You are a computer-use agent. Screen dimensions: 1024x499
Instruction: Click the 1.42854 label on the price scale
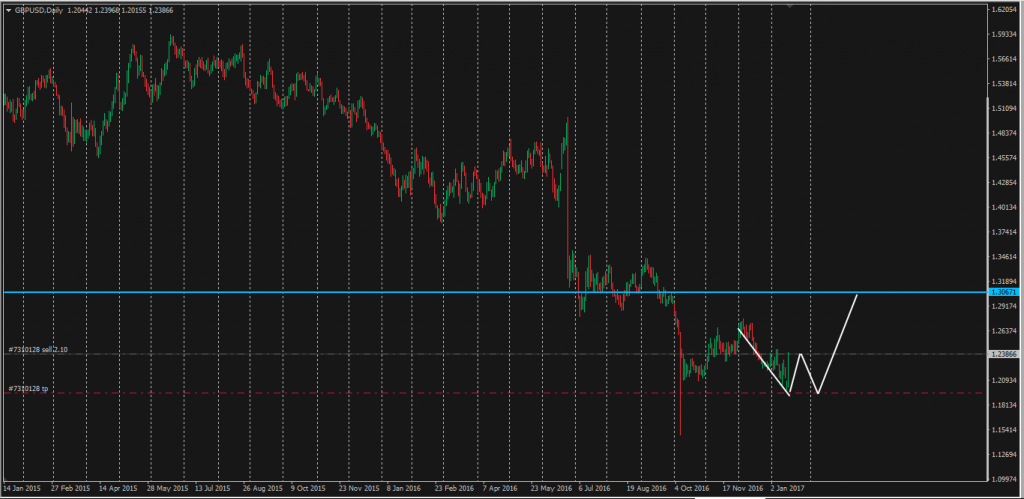1003,183
